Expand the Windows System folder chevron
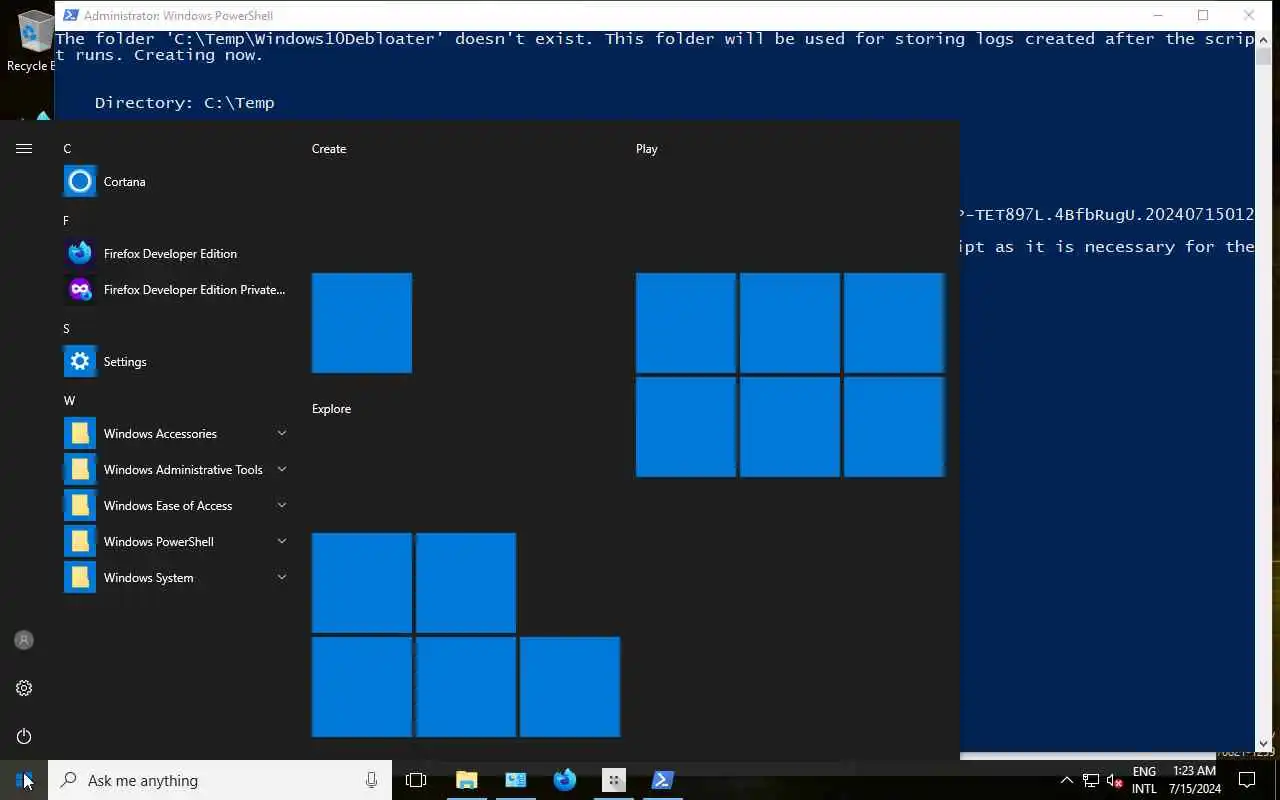Viewport: 1280px width, 800px height. click(x=281, y=577)
